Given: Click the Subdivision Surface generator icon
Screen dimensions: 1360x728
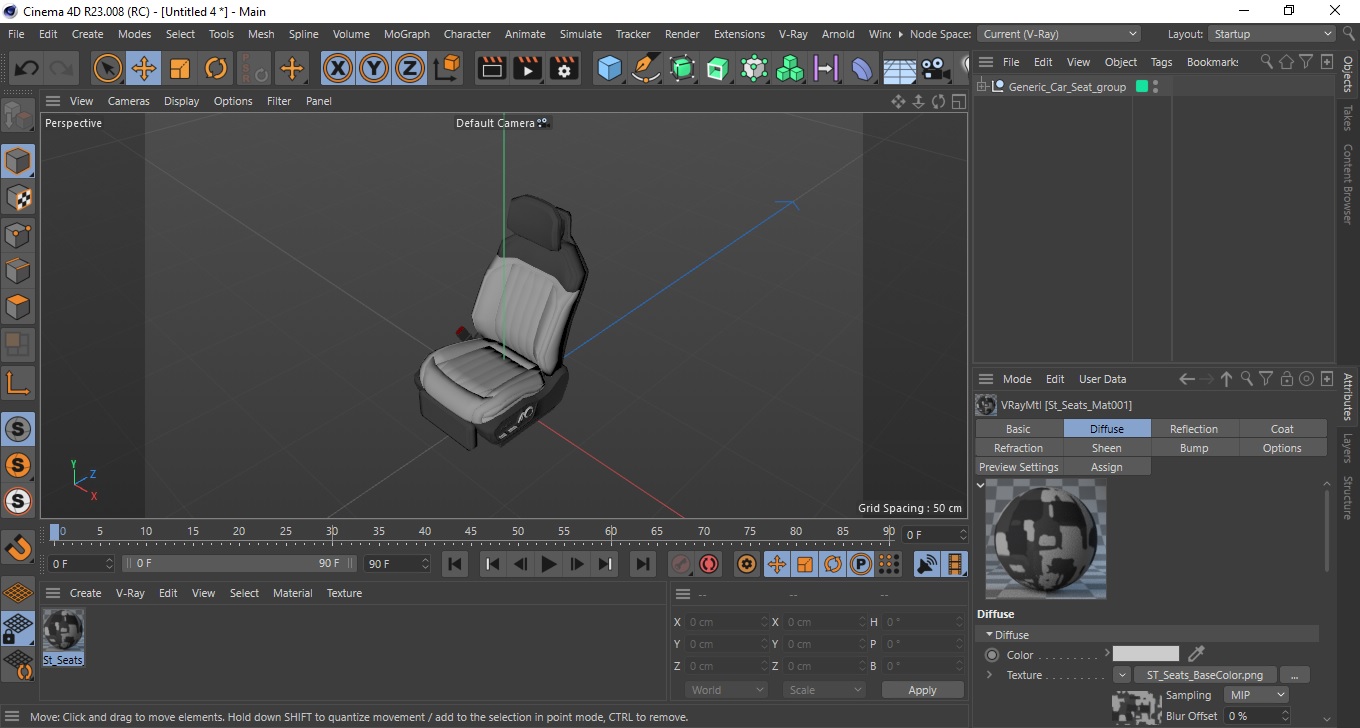Looking at the screenshot, I should pyautogui.click(x=682, y=69).
